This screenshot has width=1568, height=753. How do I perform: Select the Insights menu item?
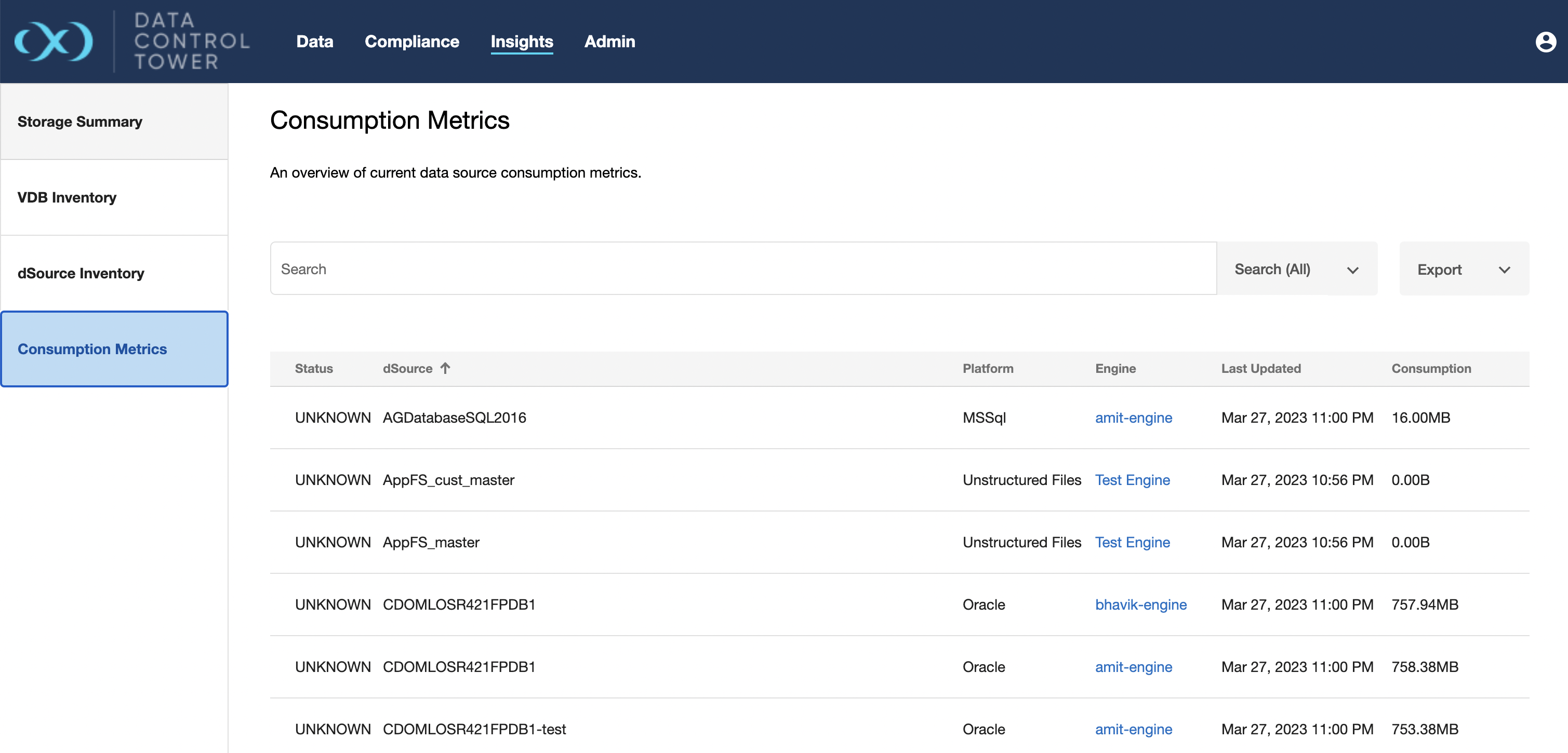click(522, 42)
